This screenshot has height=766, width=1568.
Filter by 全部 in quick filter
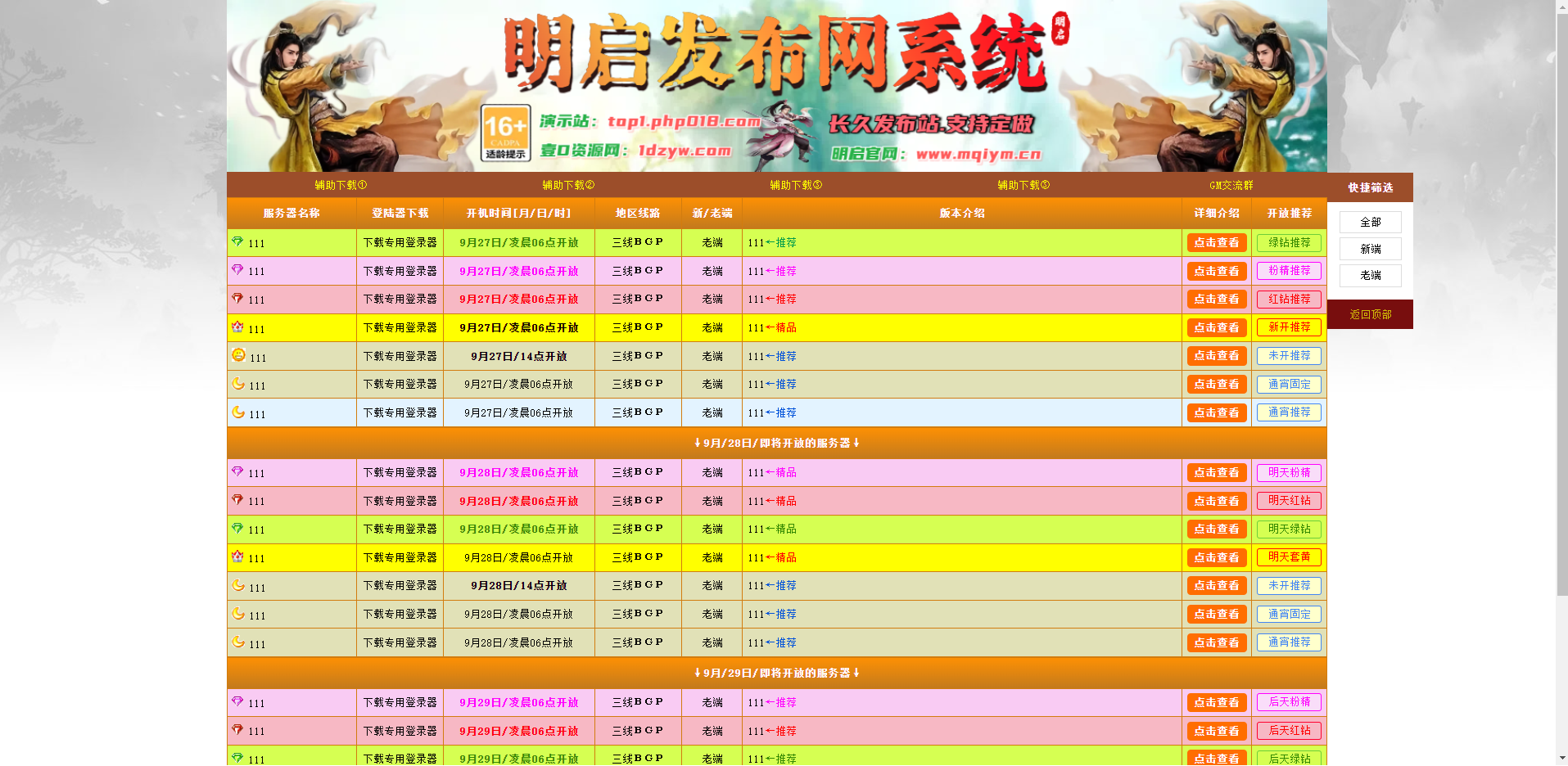pyautogui.click(x=1371, y=222)
